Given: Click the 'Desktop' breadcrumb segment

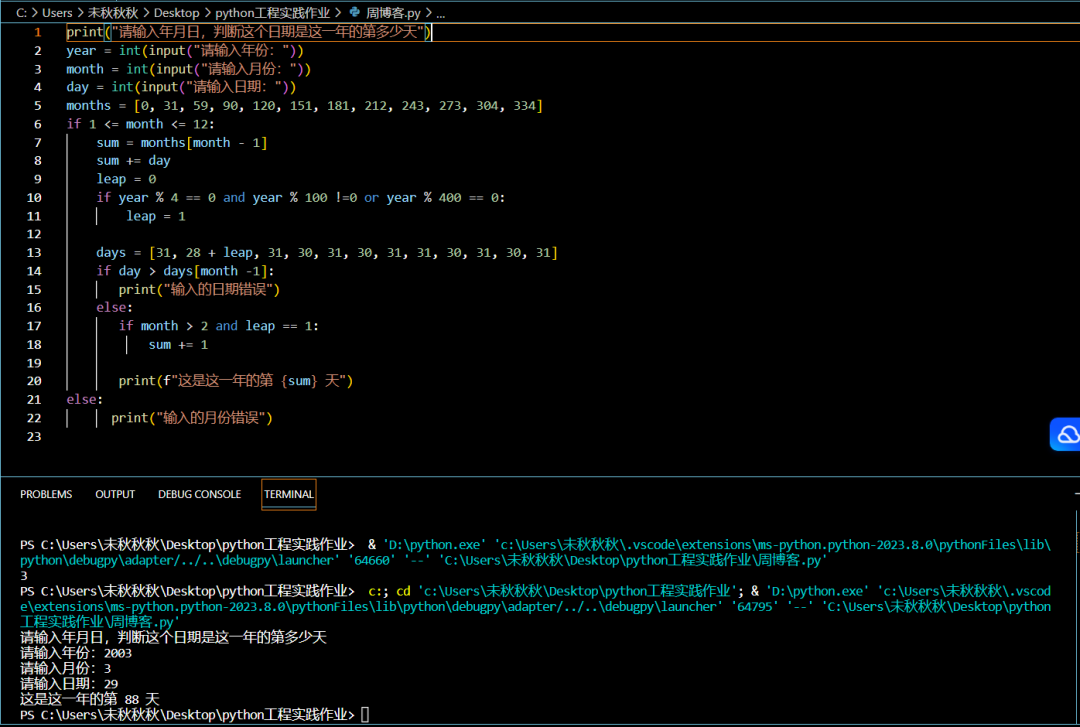Looking at the screenshot, I should 176,12.
